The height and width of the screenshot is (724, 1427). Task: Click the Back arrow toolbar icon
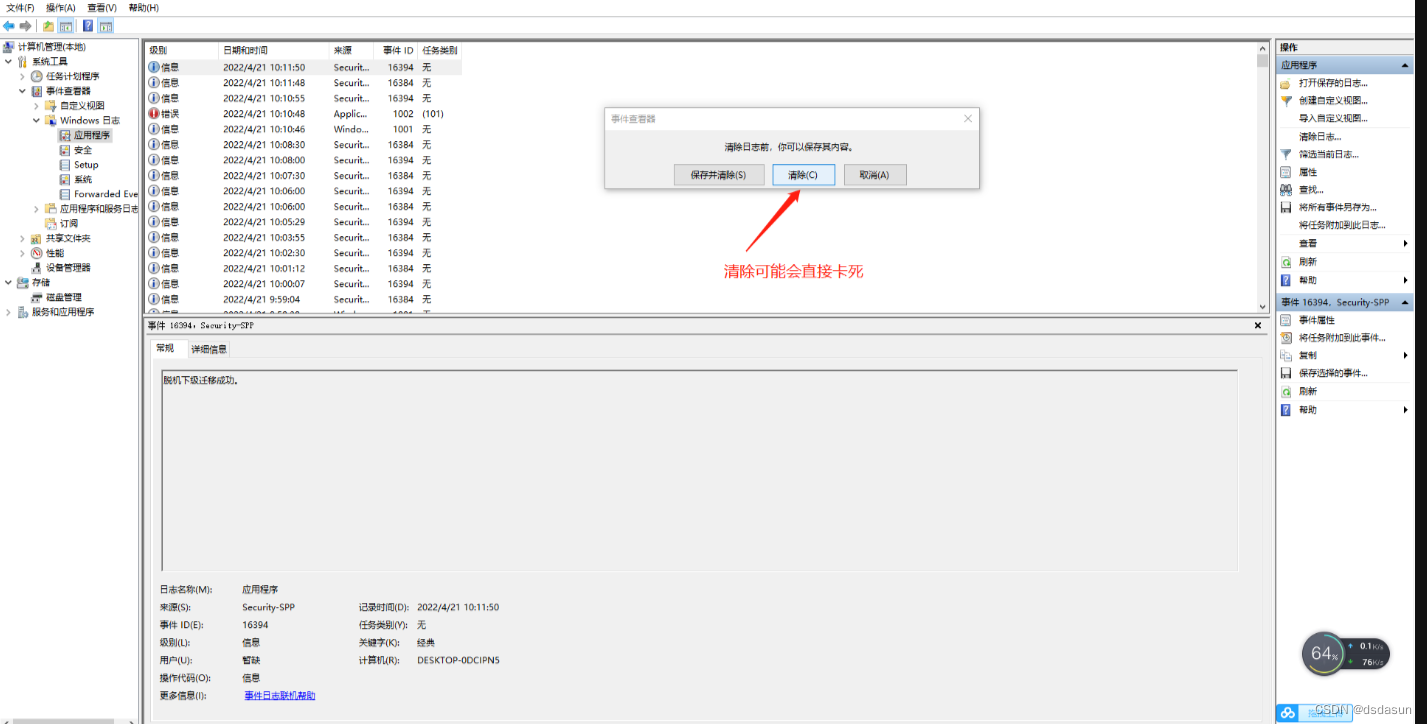point(8,26)
